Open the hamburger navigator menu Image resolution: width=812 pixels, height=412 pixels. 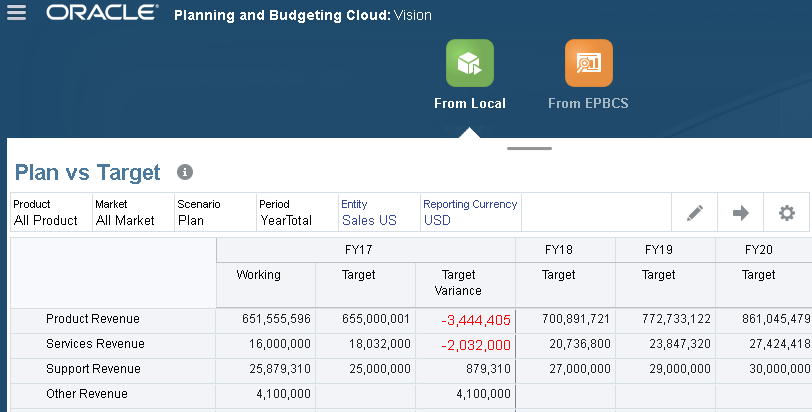[x=16, y=14]
